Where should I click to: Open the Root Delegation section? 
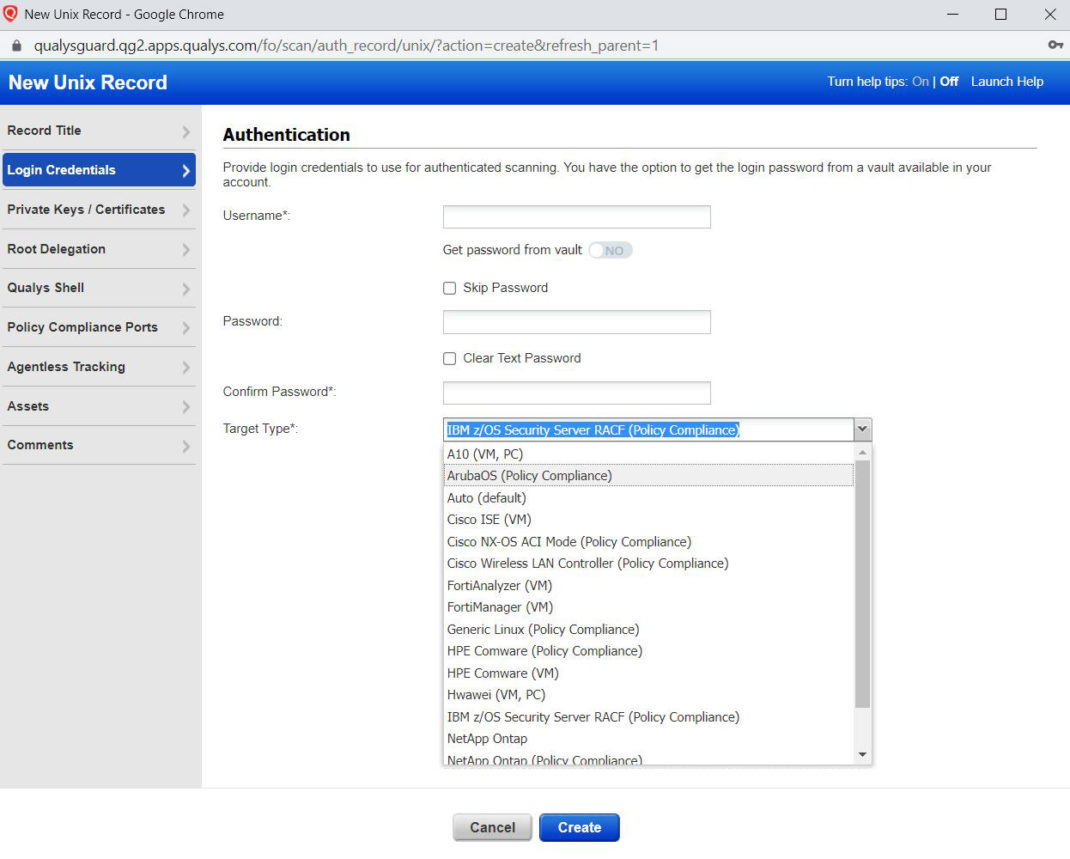point(99,249)
